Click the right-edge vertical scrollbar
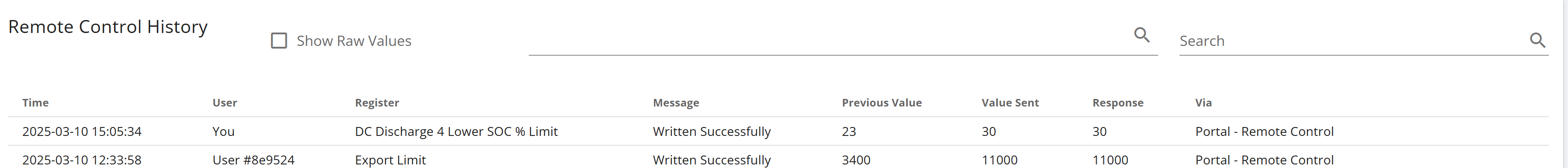 point(1564,84)
